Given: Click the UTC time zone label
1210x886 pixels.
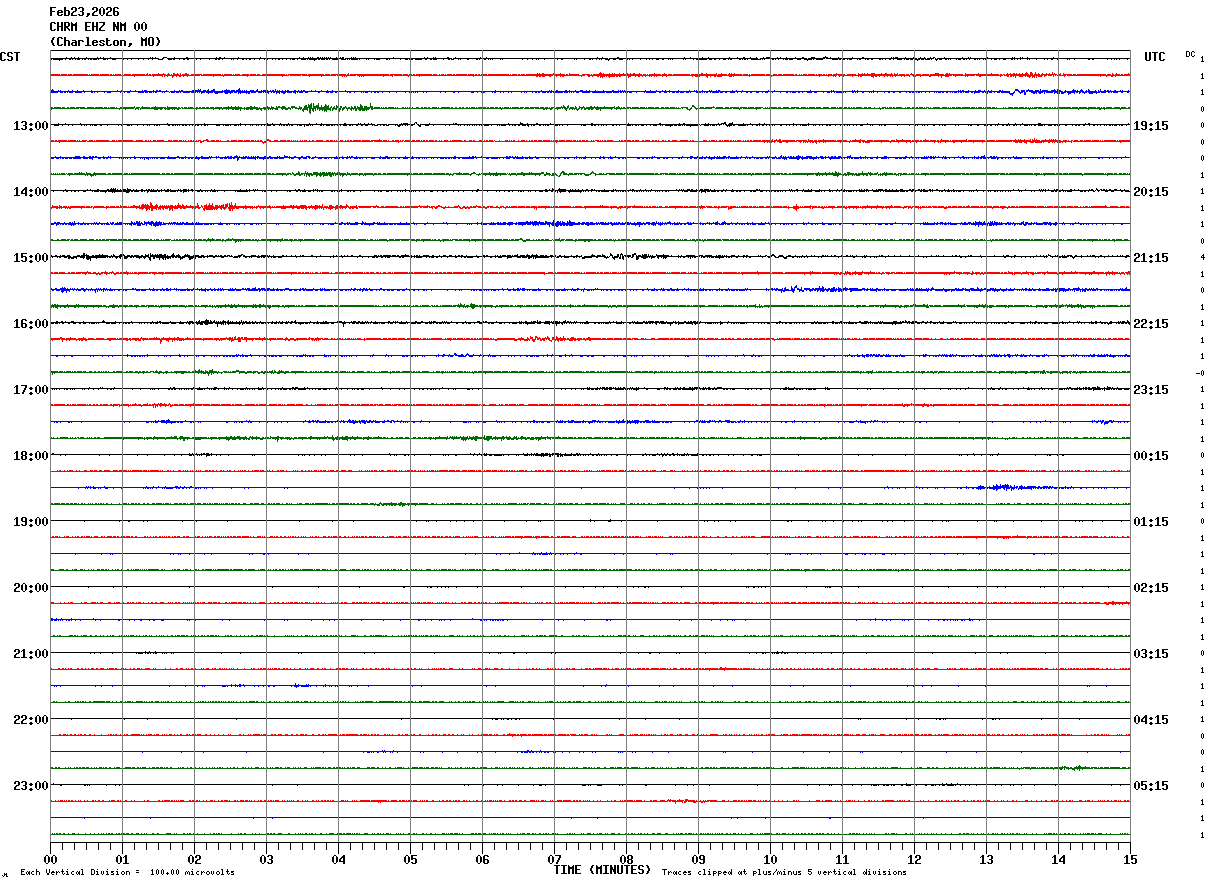Looking at the screenshot, I should tap(1155, 57).
